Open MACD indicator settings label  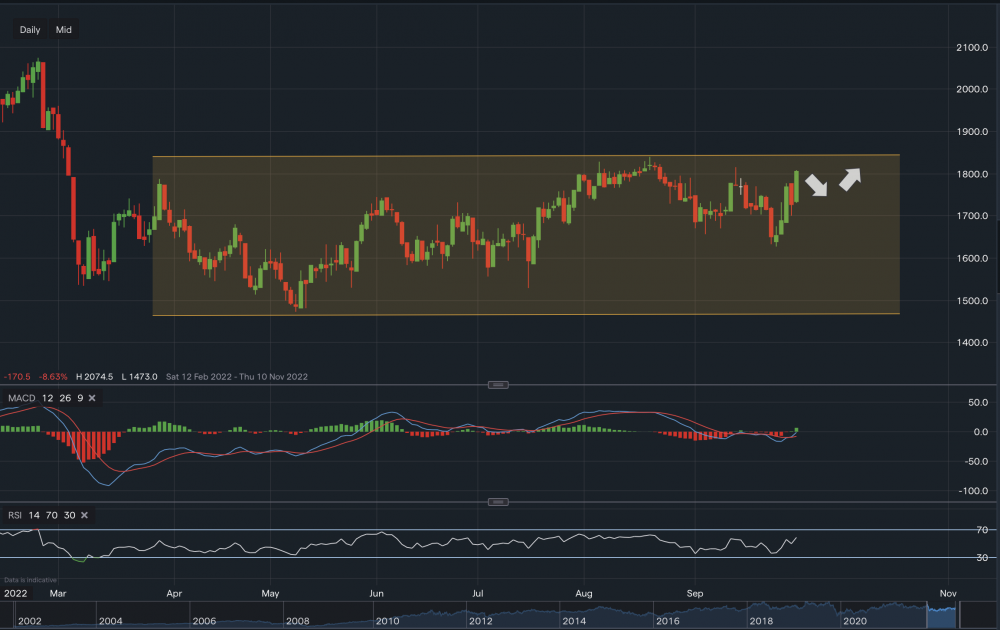(x=21, y=399)
